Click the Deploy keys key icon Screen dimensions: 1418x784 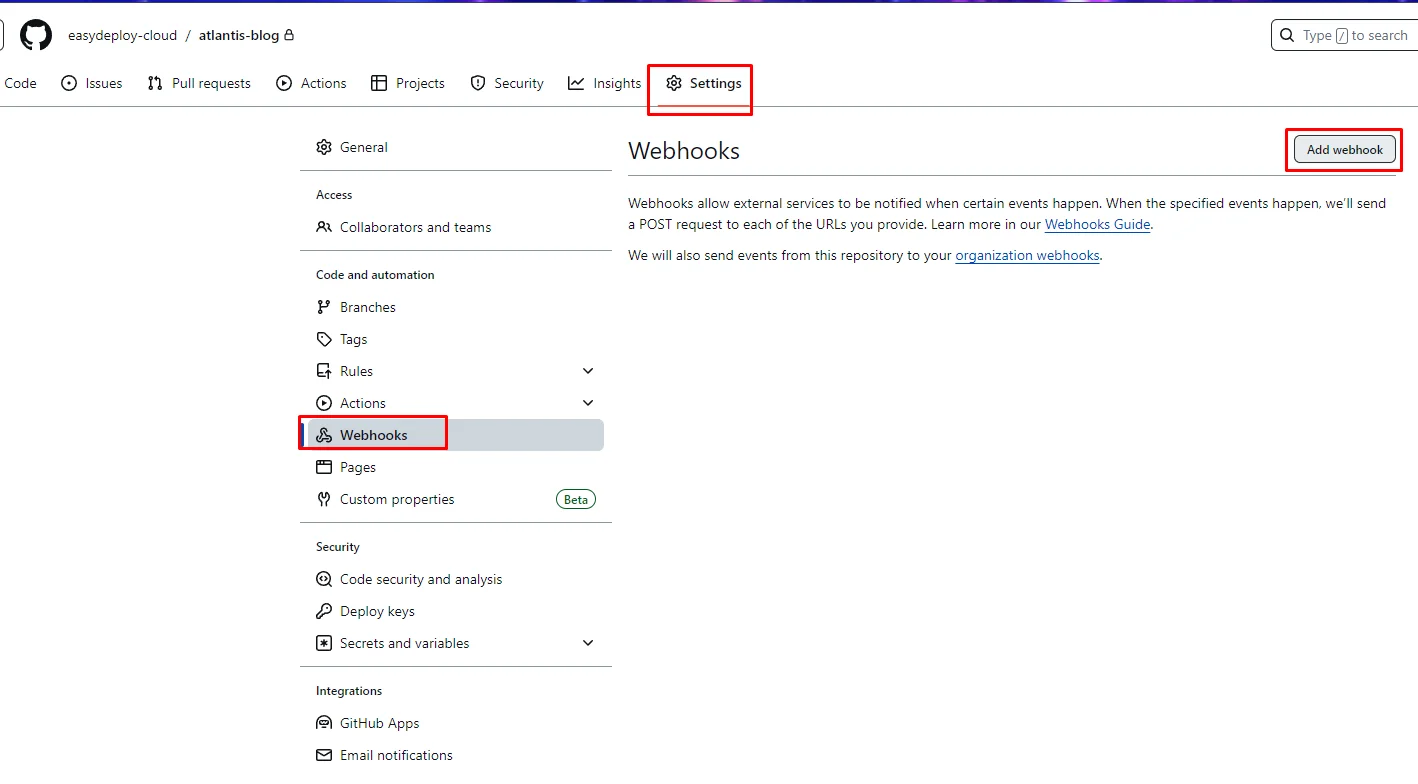[x=324, y=611]
